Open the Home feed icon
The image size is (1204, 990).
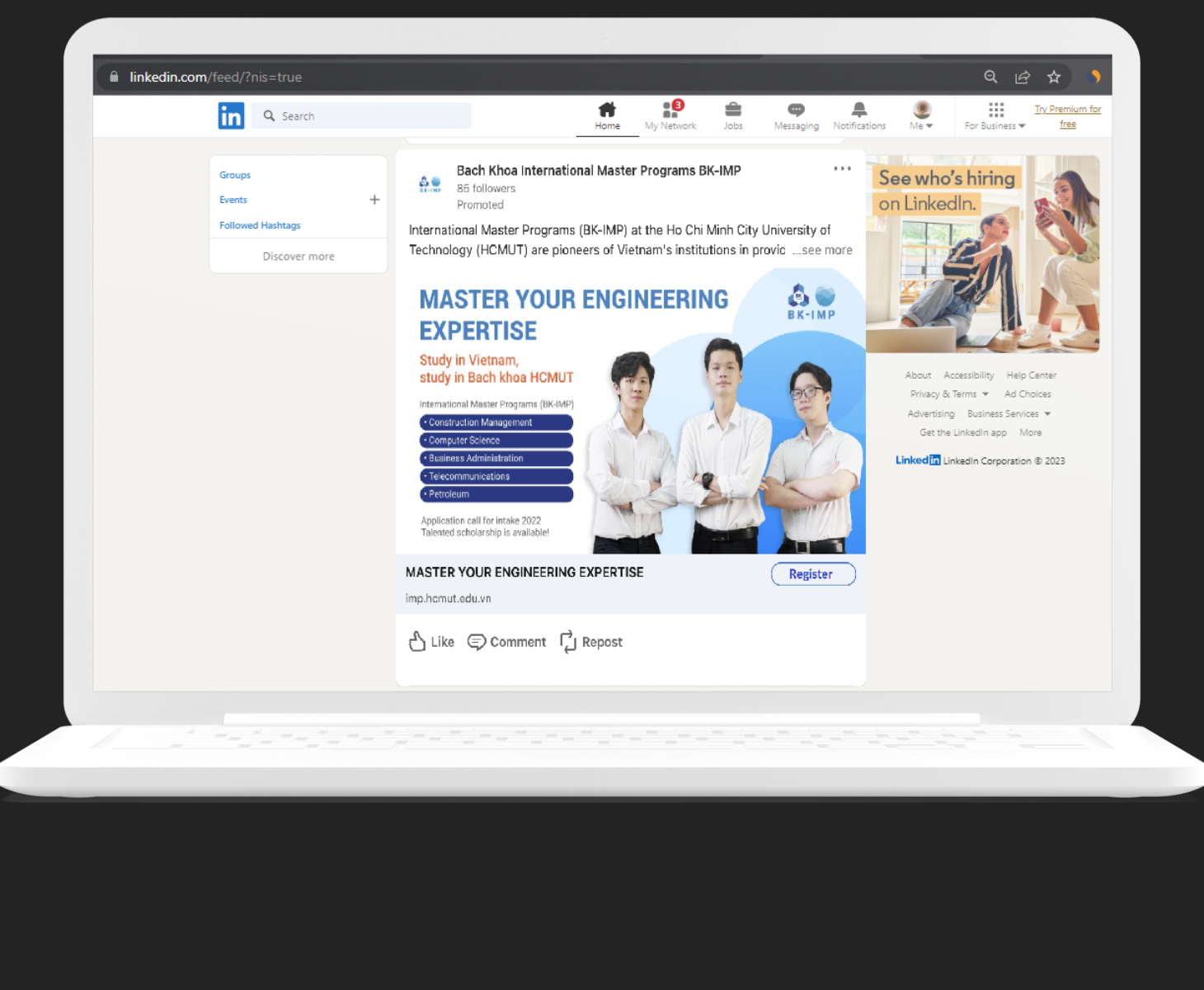click(607, 111)
